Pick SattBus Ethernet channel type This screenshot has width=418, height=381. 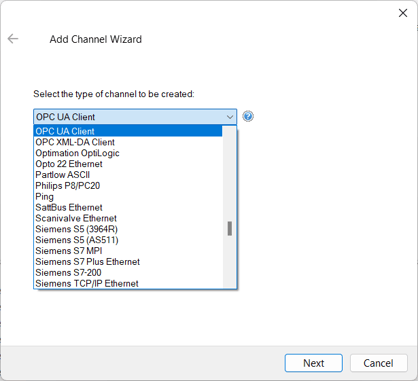click(128, 207)
